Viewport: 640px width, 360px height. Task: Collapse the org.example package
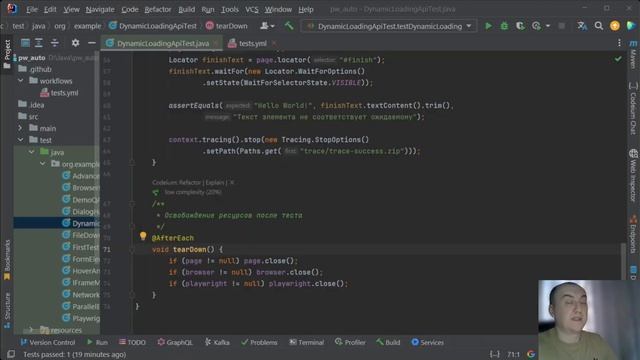point(42,164)
